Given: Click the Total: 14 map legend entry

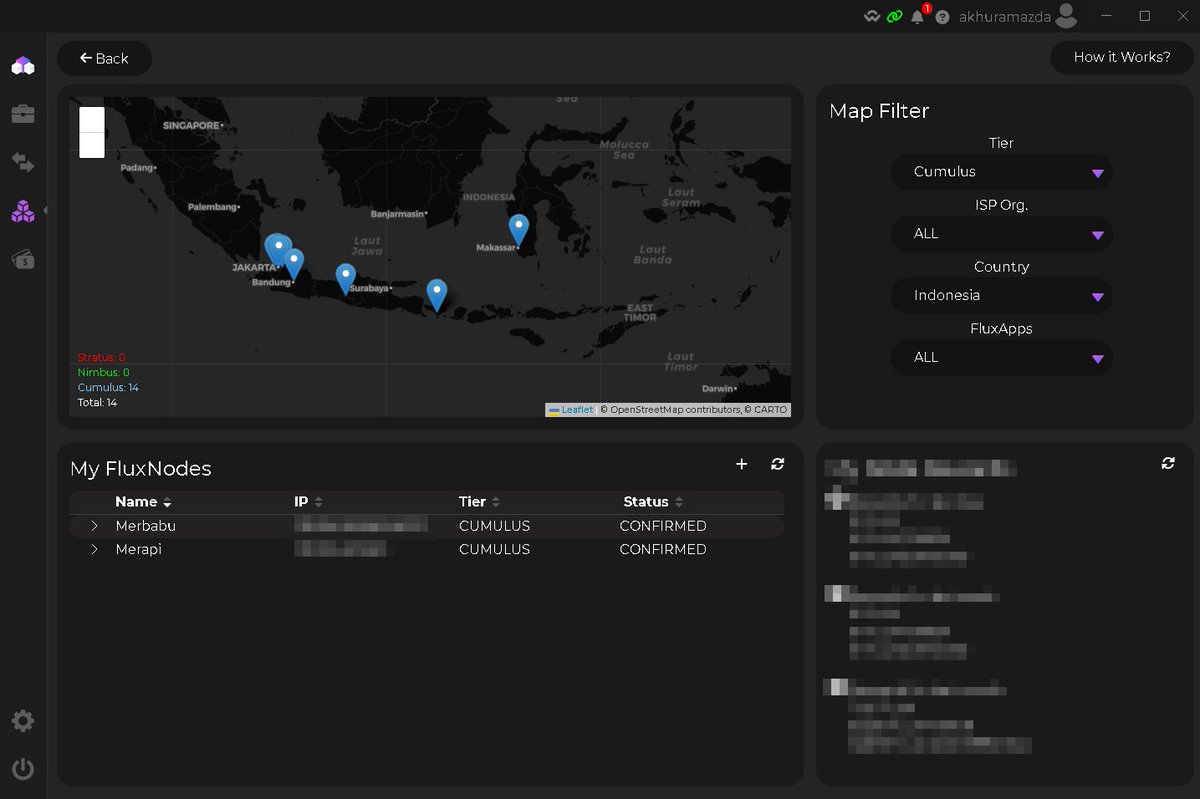Looking at the screenshot, I should tap(98, 403).
